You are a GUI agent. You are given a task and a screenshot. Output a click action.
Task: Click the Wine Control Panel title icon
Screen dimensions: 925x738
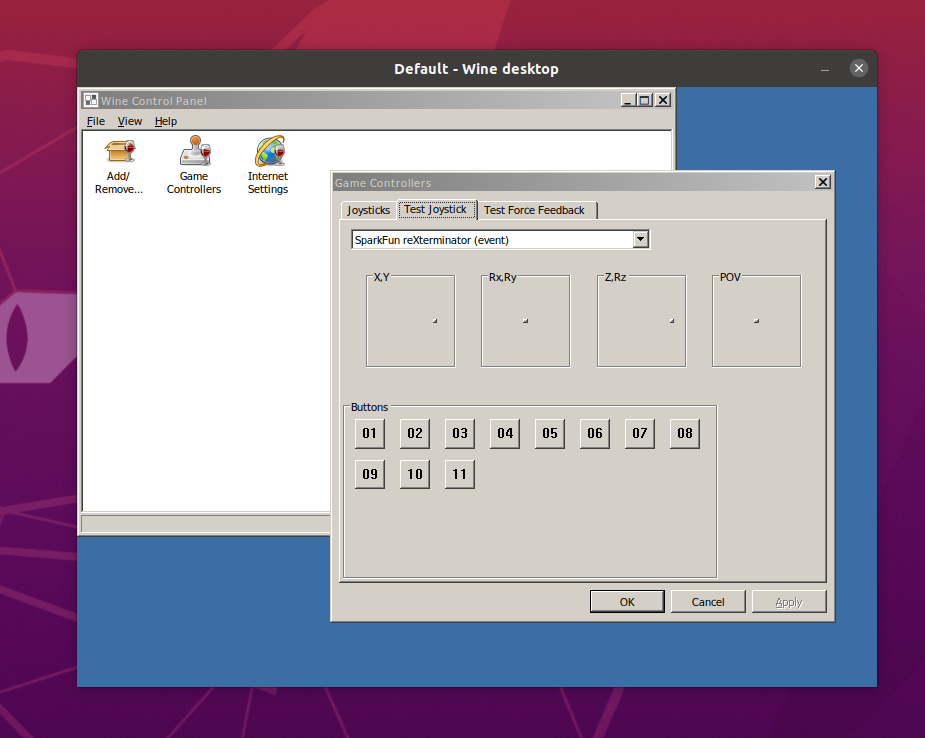tap(91, 100)
